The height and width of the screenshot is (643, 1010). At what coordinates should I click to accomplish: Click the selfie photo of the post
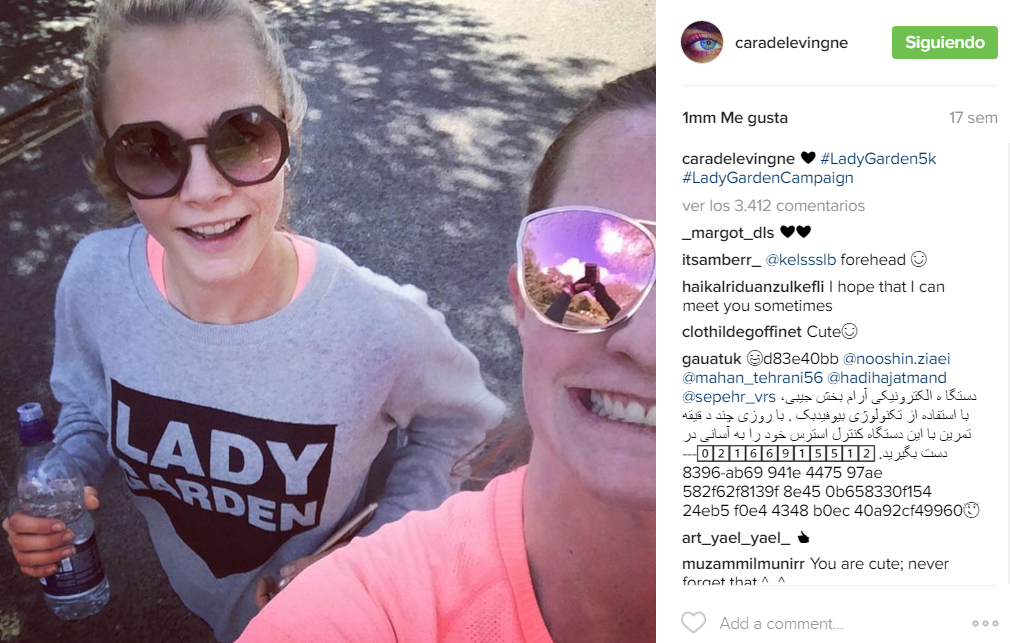328,322
